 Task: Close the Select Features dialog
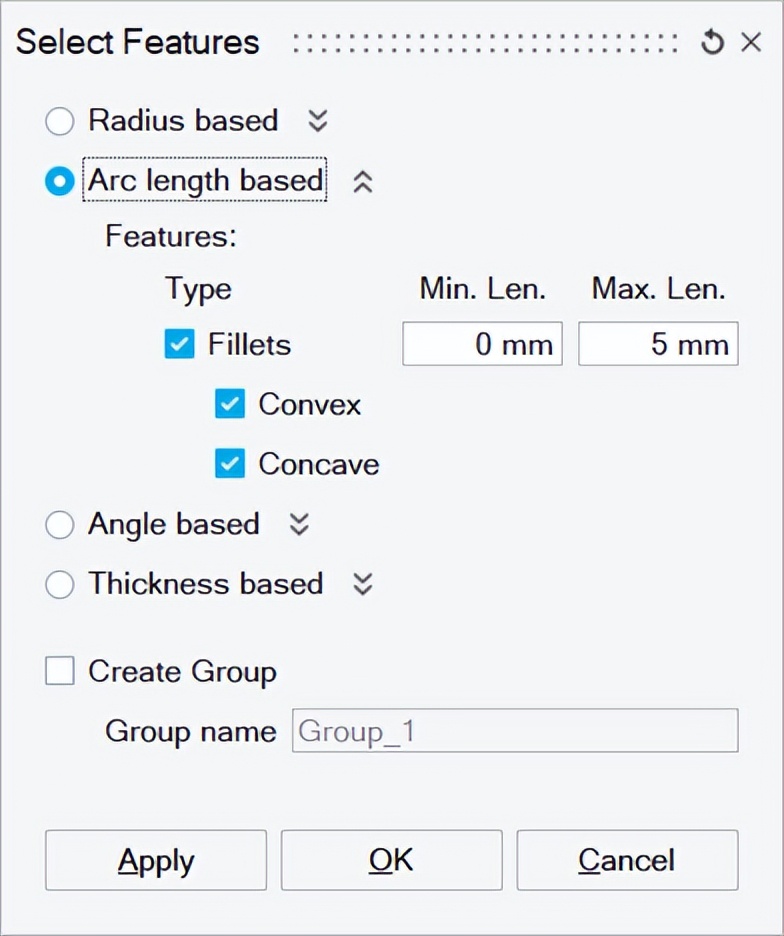[x=751, y=42]
